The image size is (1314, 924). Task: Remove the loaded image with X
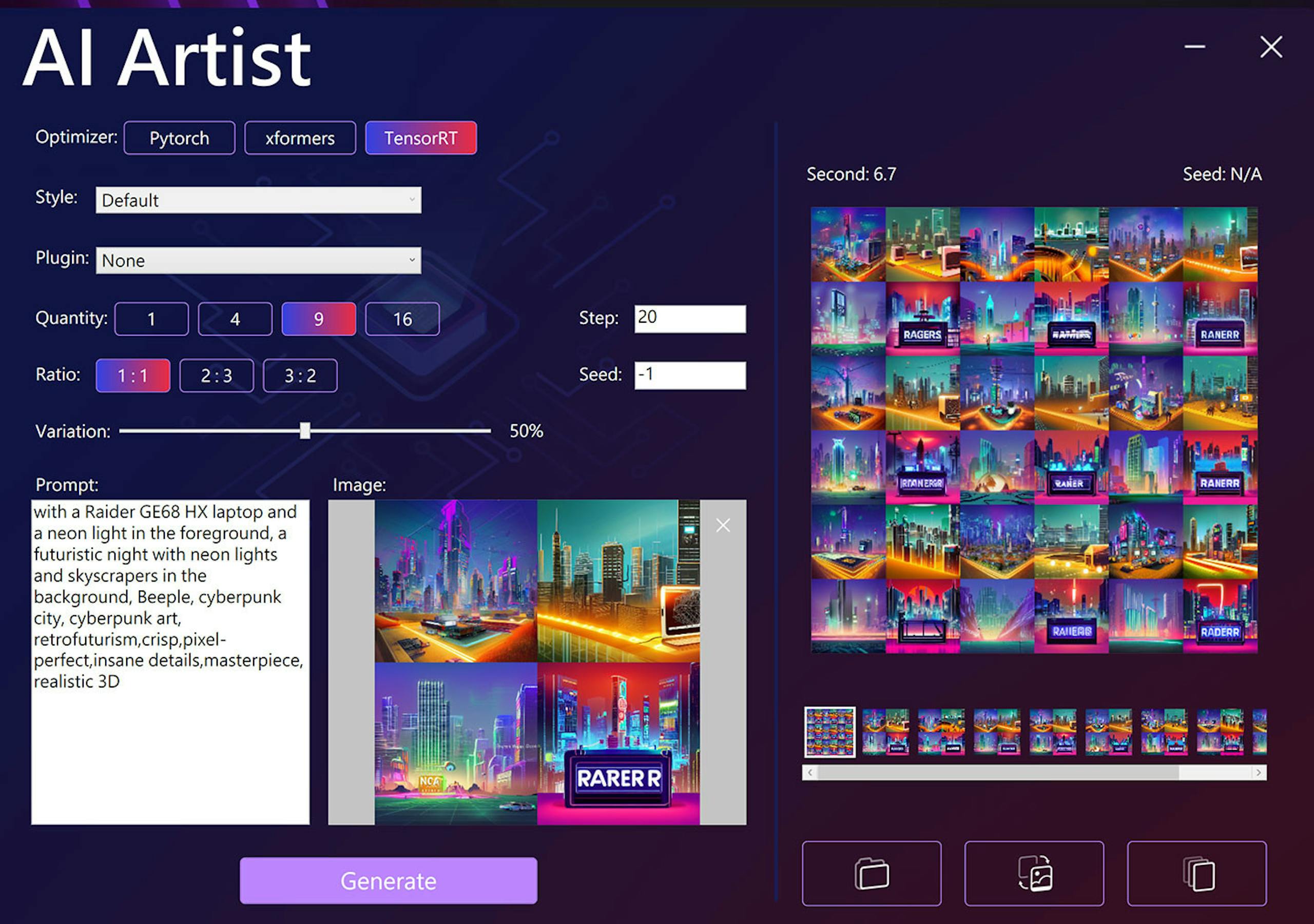pos(723,525)
